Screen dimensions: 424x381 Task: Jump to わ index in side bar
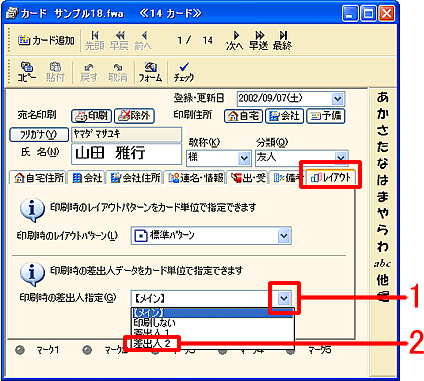tap(383, 246)
